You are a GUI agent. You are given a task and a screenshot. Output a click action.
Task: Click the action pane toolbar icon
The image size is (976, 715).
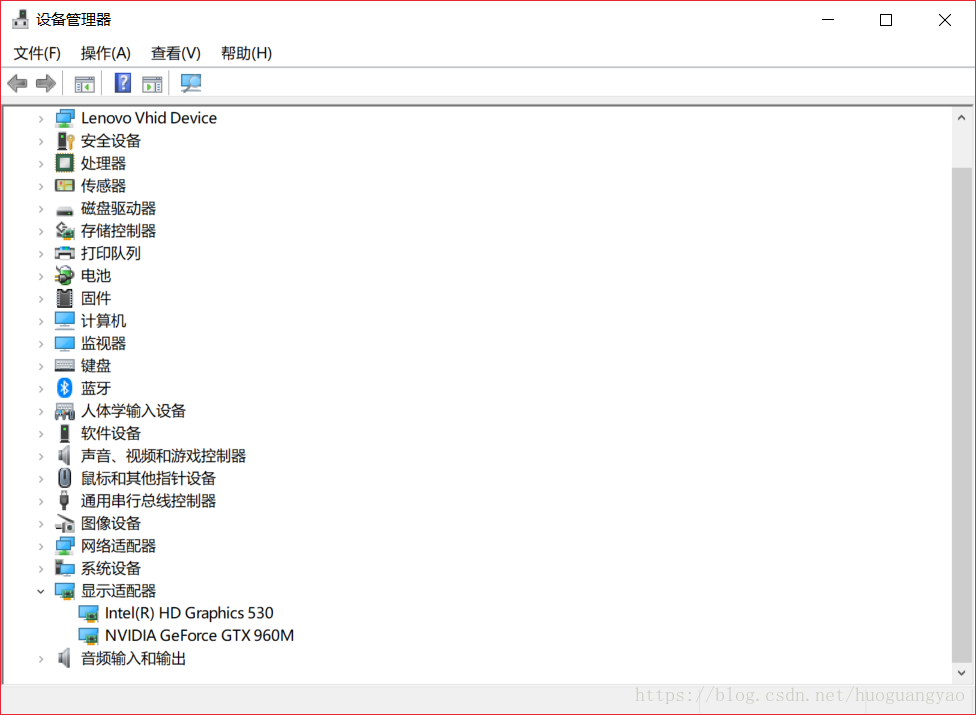(x=152, y=83)
